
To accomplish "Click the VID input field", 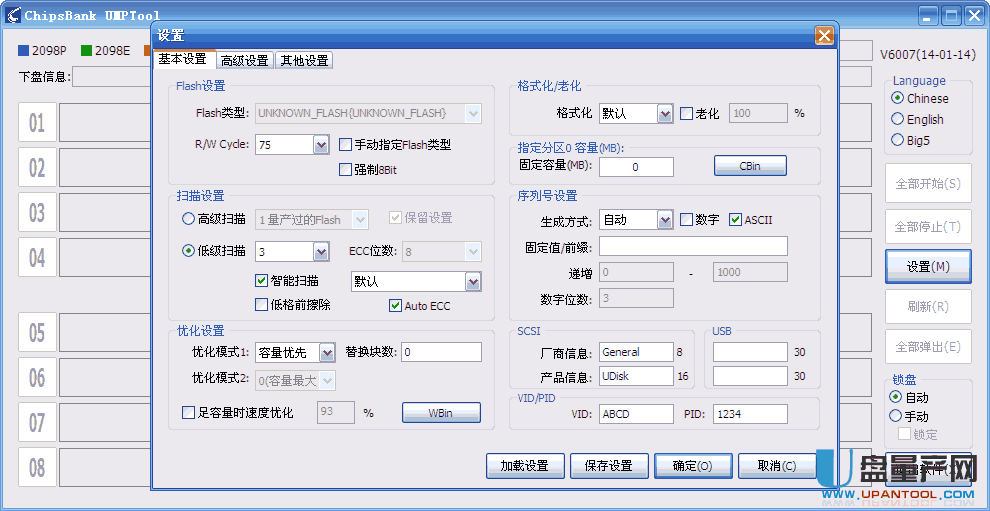I will [636, 414].
